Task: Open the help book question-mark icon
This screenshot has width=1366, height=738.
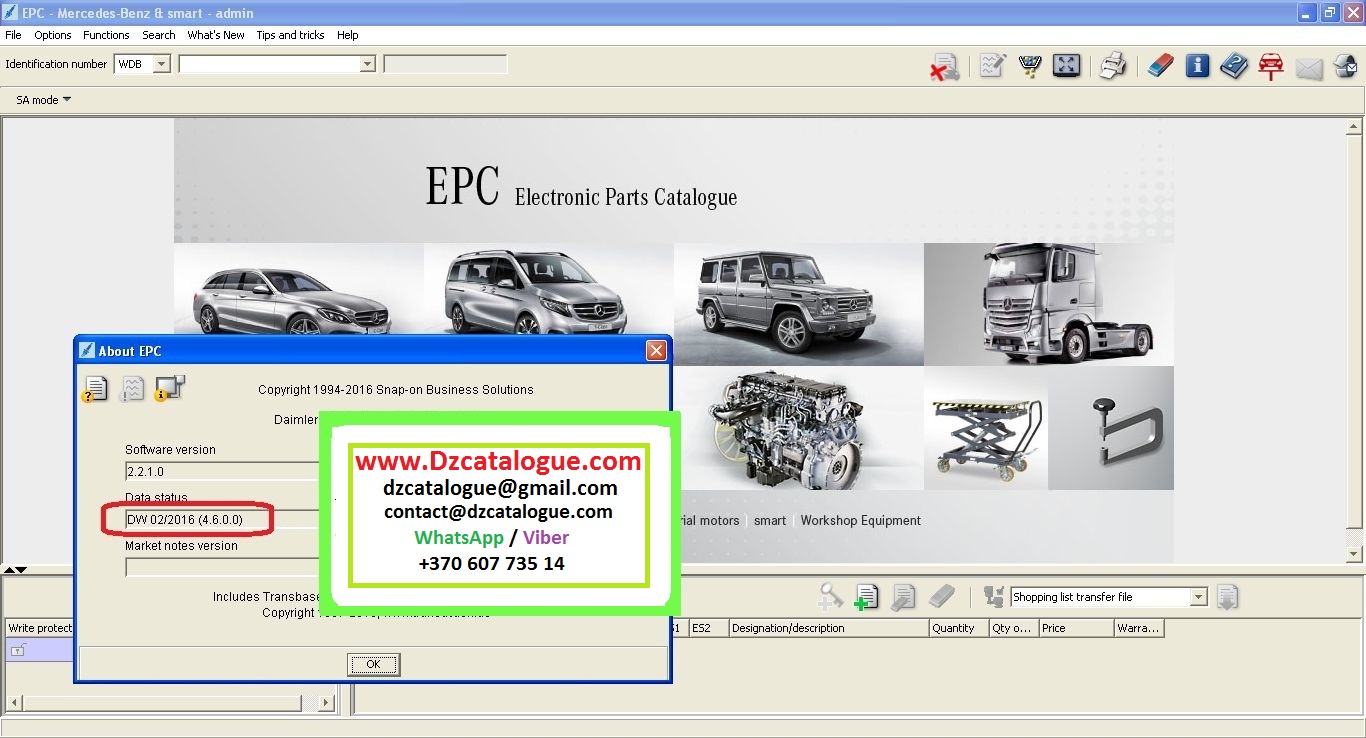Action: (x=1234, y=66)
